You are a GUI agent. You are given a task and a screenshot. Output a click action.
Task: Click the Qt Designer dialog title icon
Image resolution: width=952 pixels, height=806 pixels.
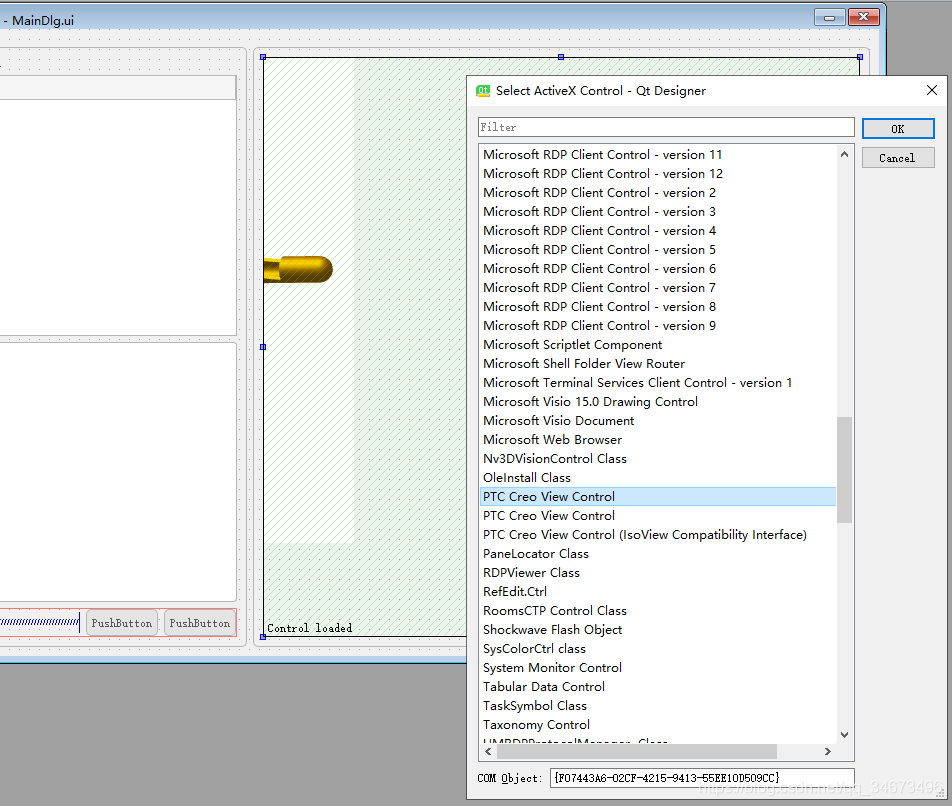483,90
